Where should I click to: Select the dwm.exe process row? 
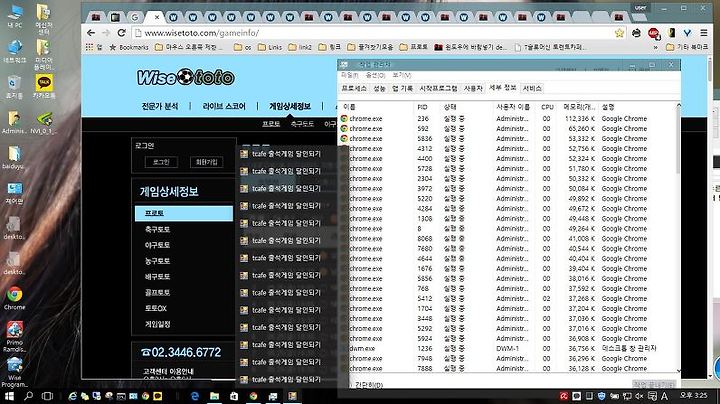(x=507, y=348)
